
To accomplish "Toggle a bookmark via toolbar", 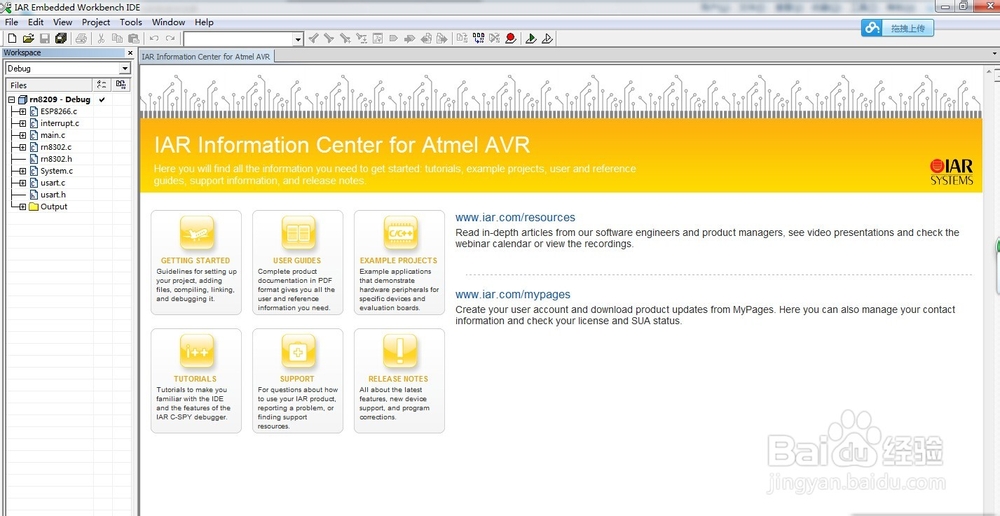I will 393,38.
